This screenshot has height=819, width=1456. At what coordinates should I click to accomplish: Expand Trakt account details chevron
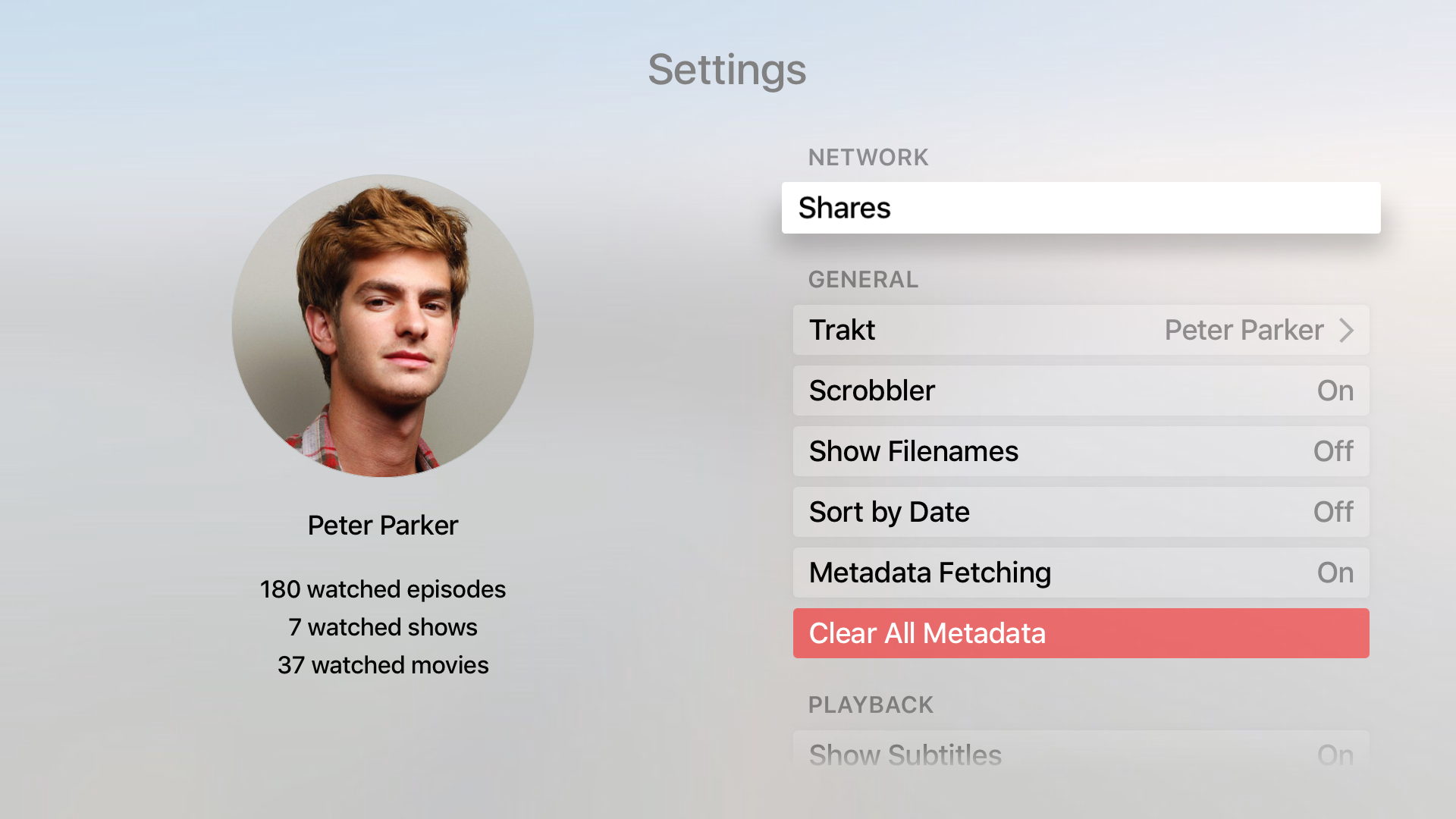tap(1350, 329)
